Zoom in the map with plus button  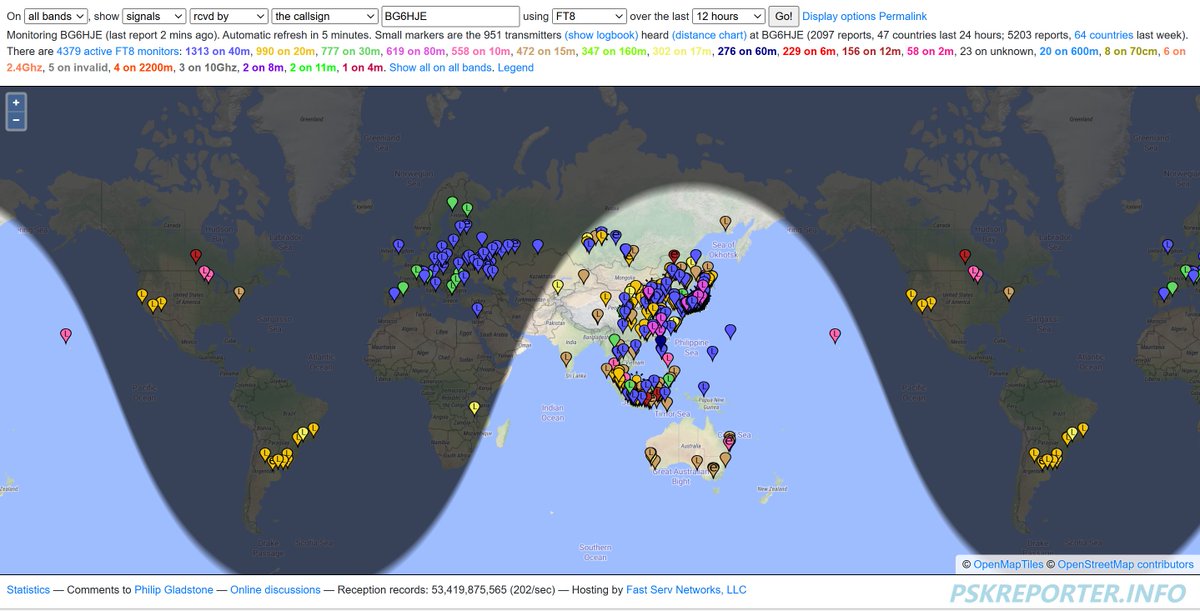pos(15,102)
